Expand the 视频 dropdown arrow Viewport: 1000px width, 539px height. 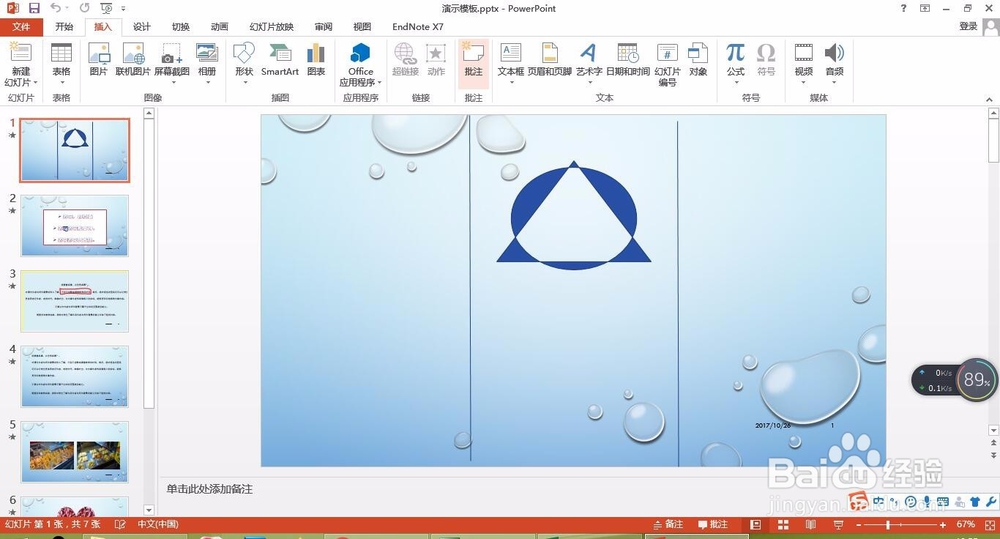tap(804, 82)
